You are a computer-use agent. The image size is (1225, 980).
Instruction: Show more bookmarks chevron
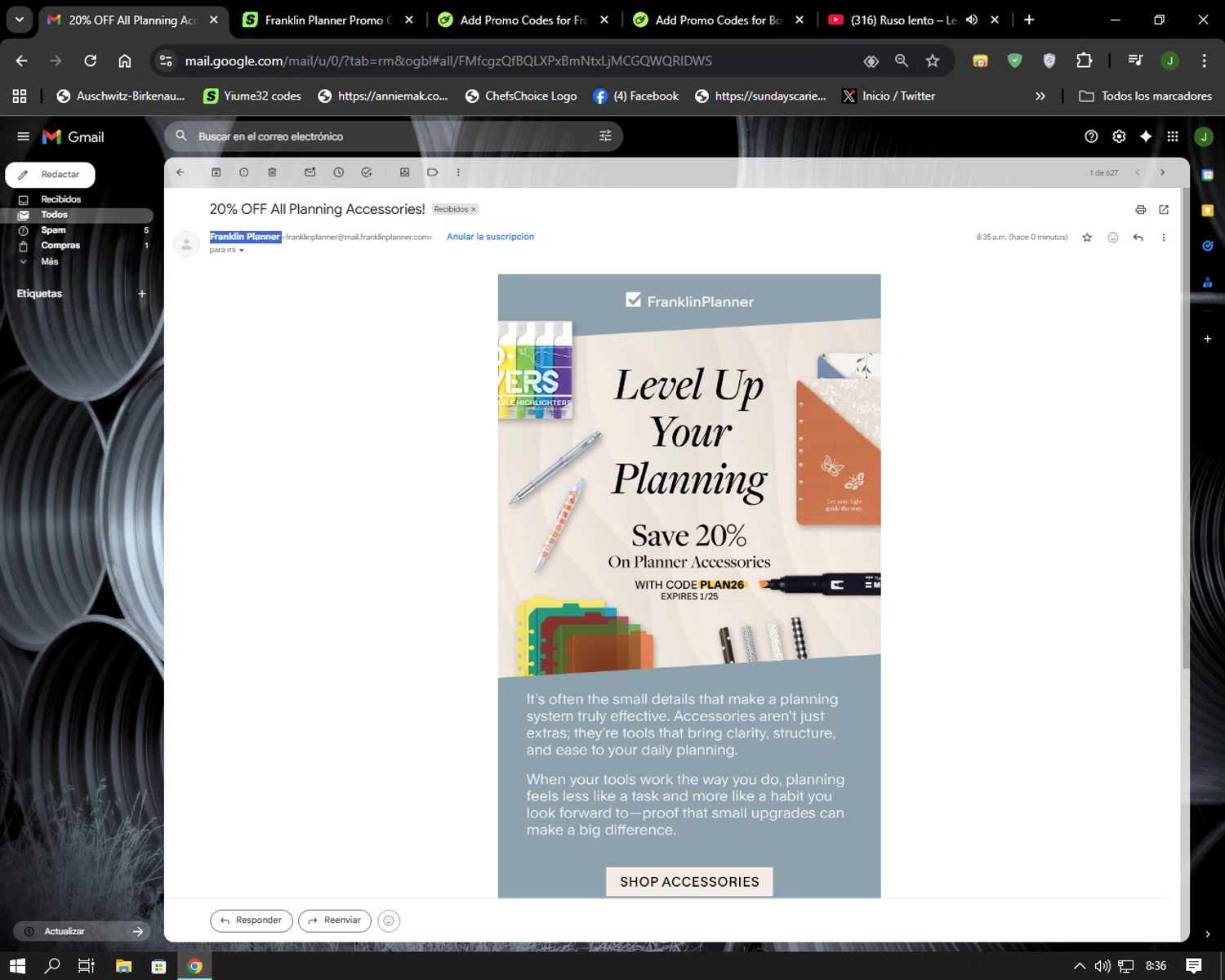[x=1040, y=96]
